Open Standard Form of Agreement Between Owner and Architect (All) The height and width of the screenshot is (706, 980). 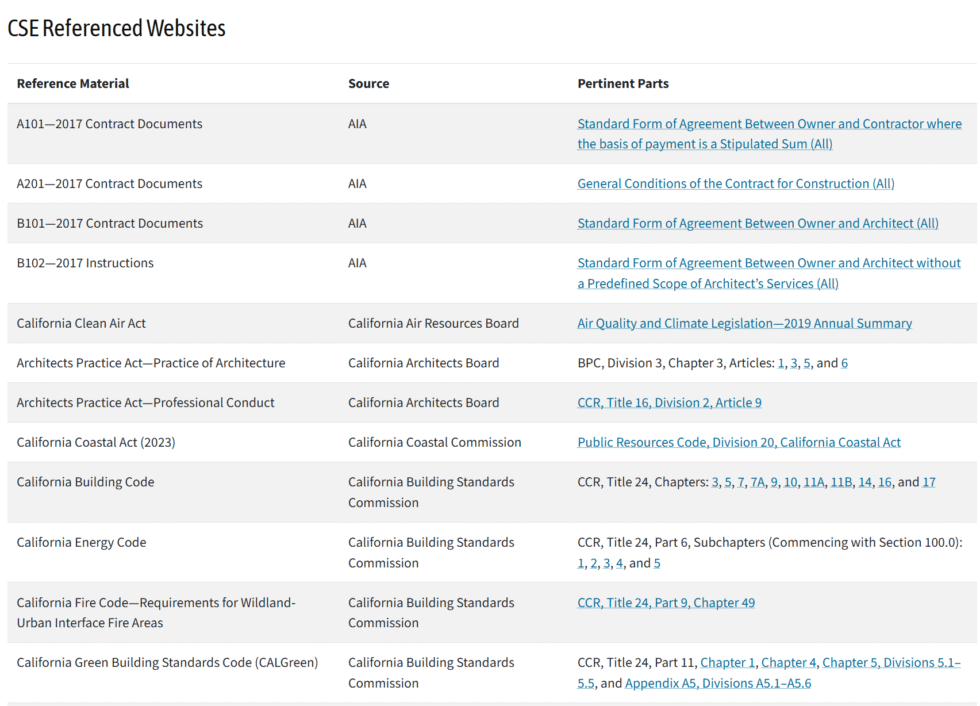[758, 223]
